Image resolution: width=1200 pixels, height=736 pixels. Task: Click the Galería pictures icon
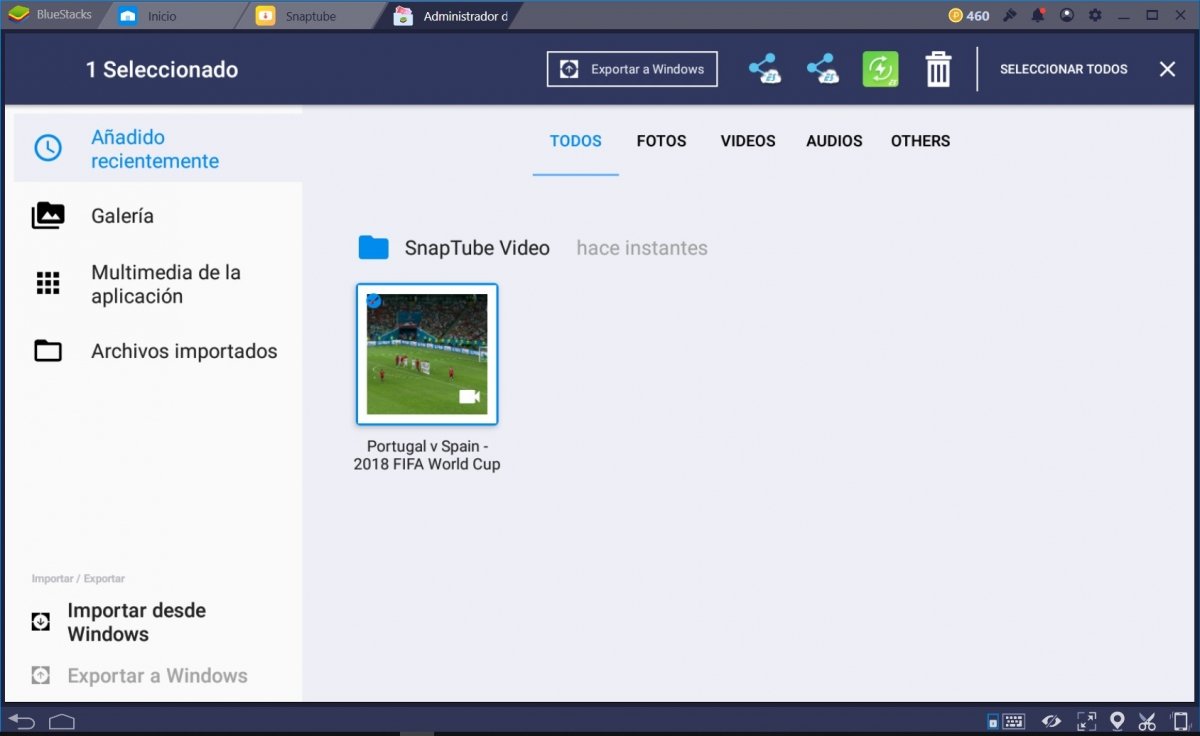48,216
